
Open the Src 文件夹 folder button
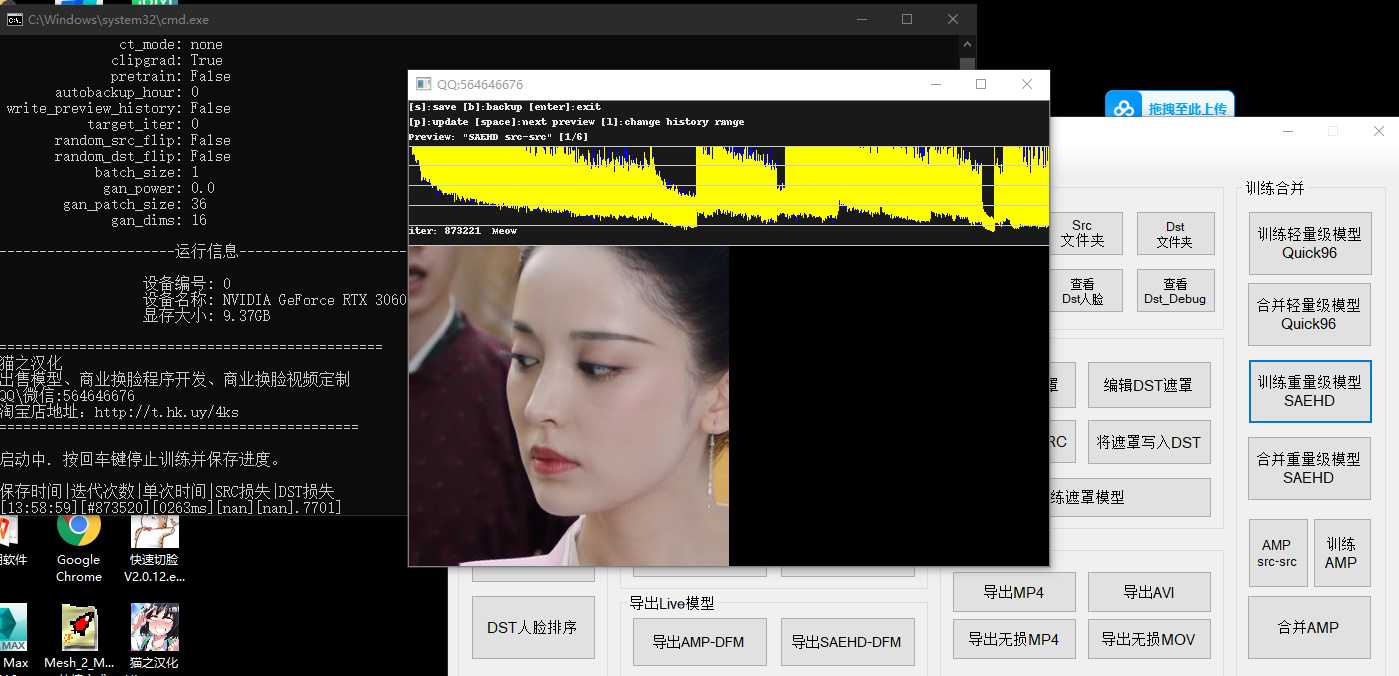1081,234
